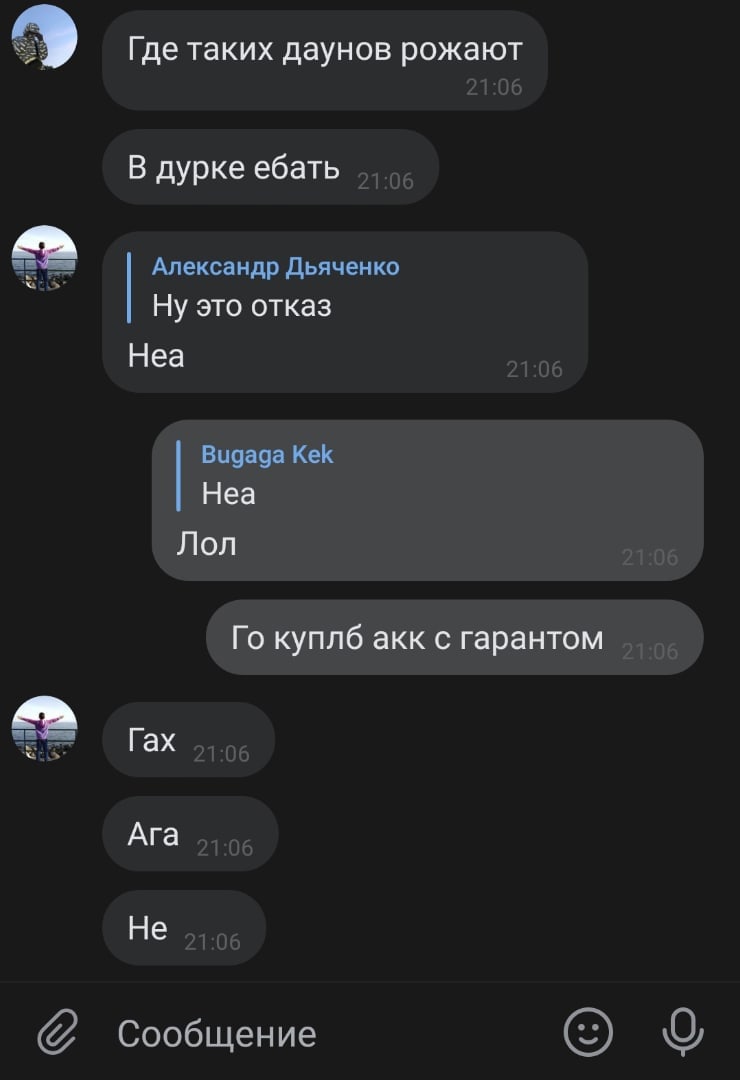Tap the paperclip attachment icon
The height and width of the screenshot is (1080, 740).
pyautogui.click(x=57, y=1032)
